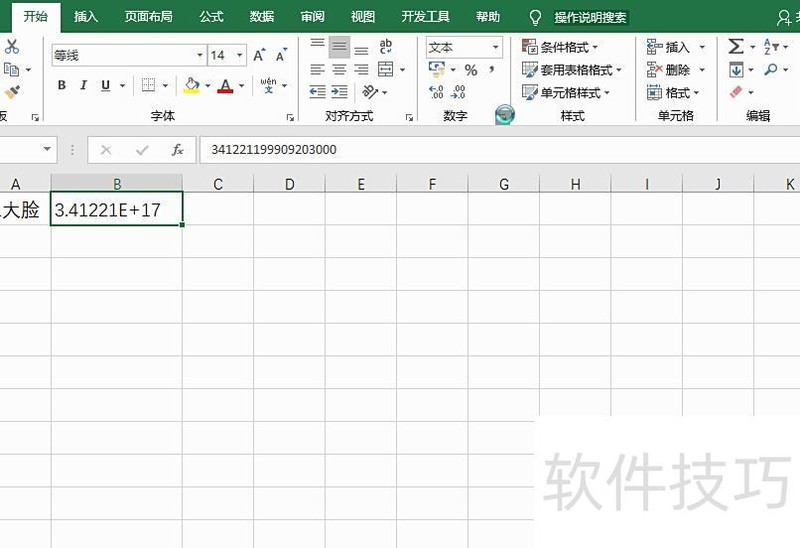
Task: Select the Format Painter brush
Action: pos(12,92)
